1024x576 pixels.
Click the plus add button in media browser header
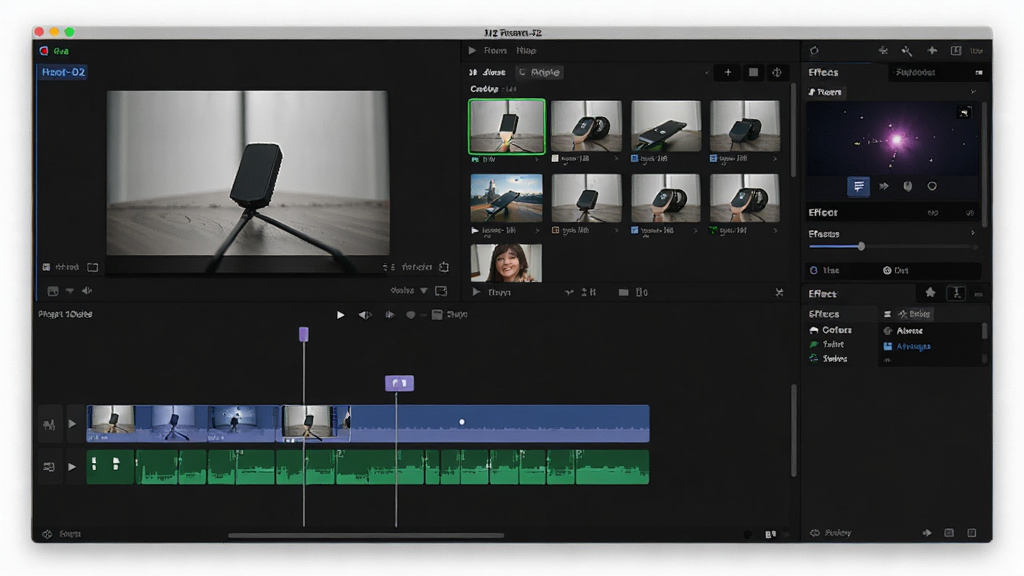point(728,72)
